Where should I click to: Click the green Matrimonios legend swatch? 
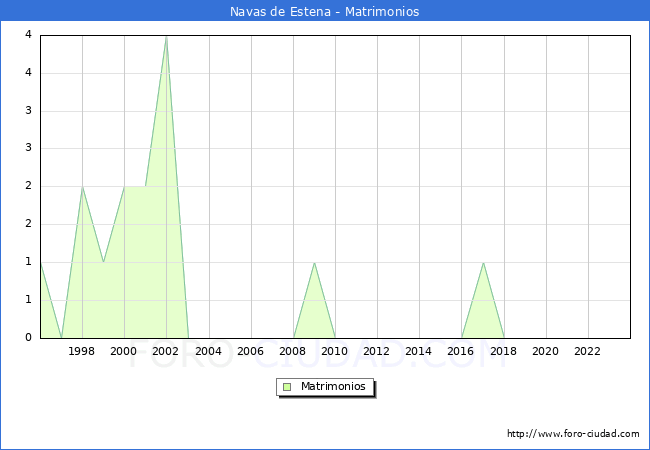tap(287, 387)
